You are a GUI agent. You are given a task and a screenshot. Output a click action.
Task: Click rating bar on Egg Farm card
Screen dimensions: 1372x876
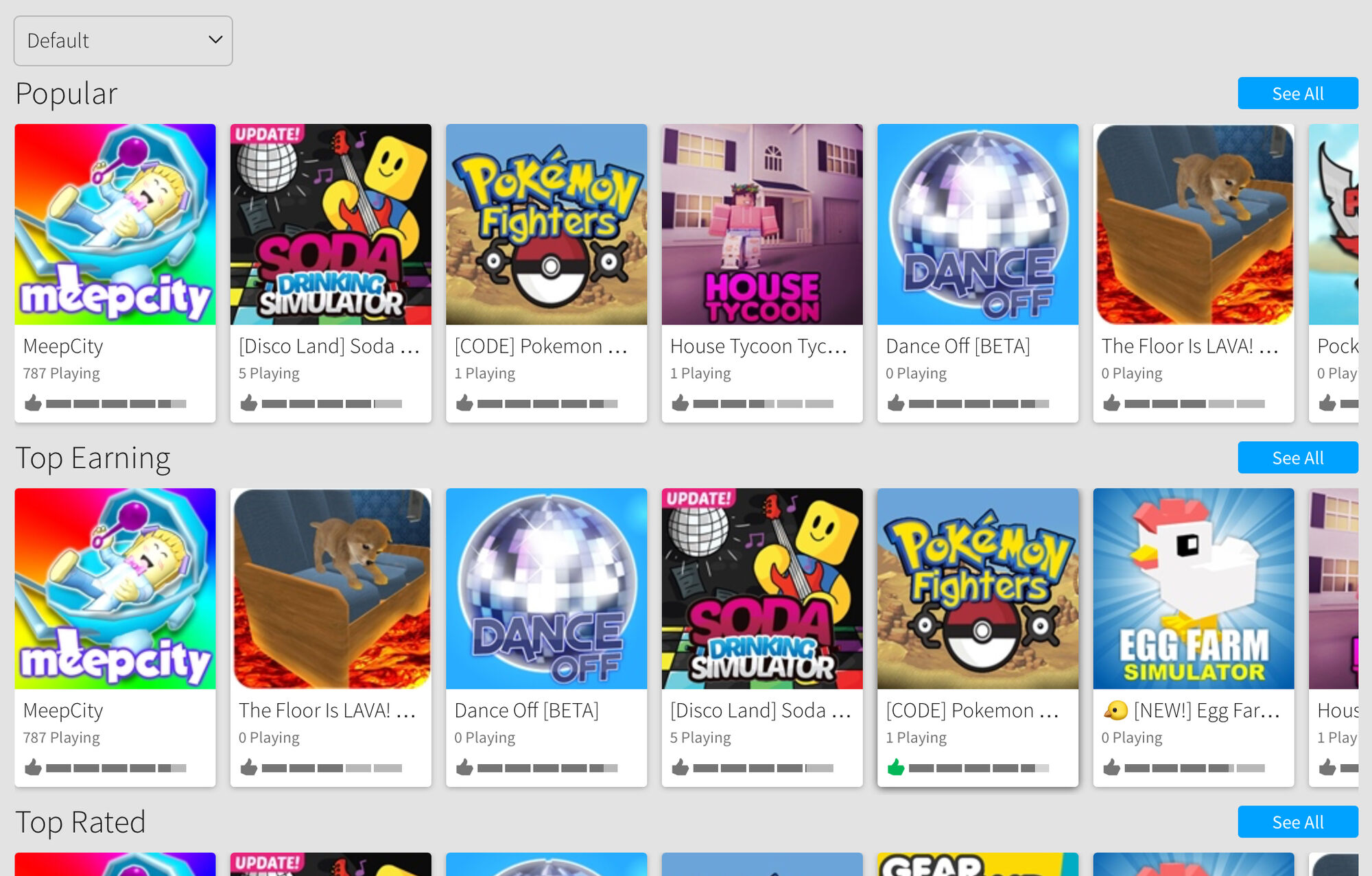[1195, 768]
